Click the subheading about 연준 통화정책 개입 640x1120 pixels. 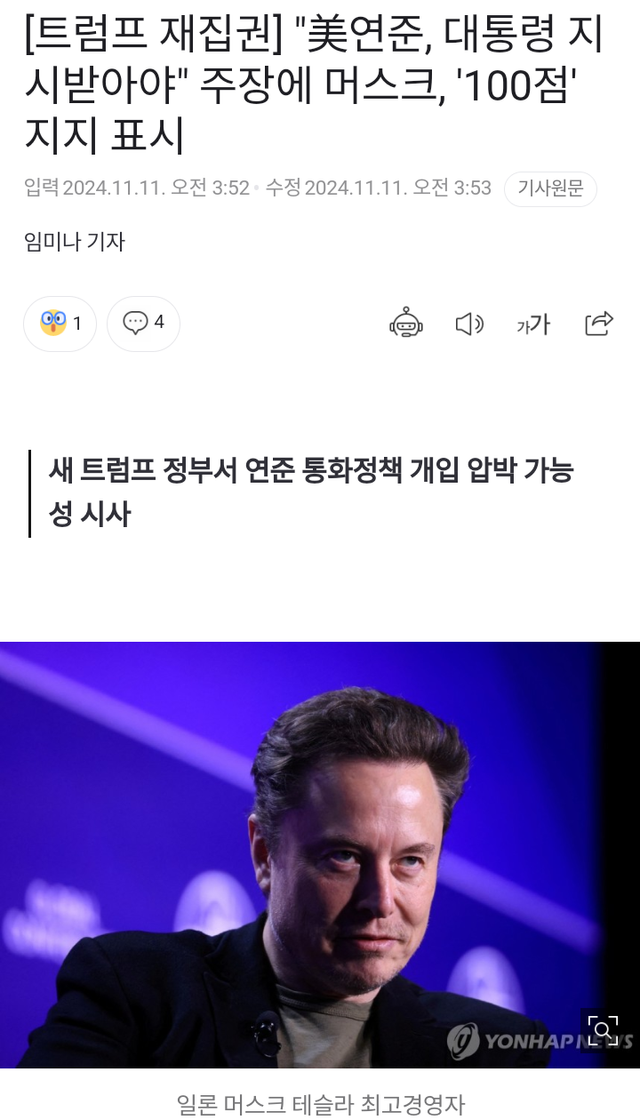click(311, 492)
